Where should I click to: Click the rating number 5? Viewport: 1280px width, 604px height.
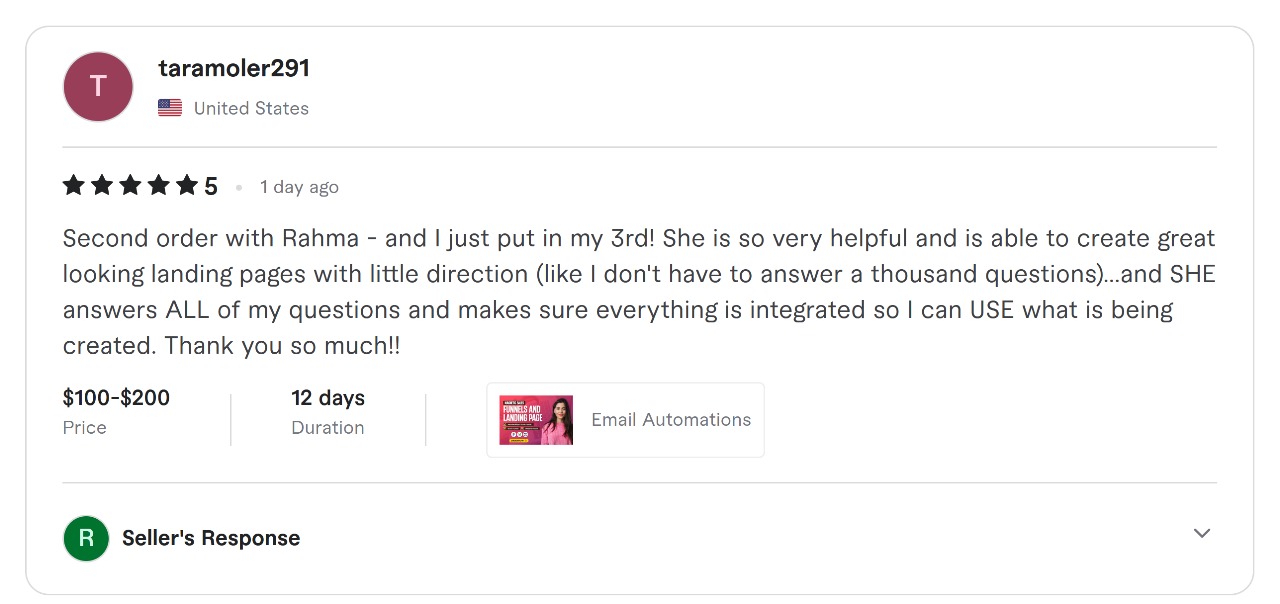pyautogui.click(x=211, y=187)
